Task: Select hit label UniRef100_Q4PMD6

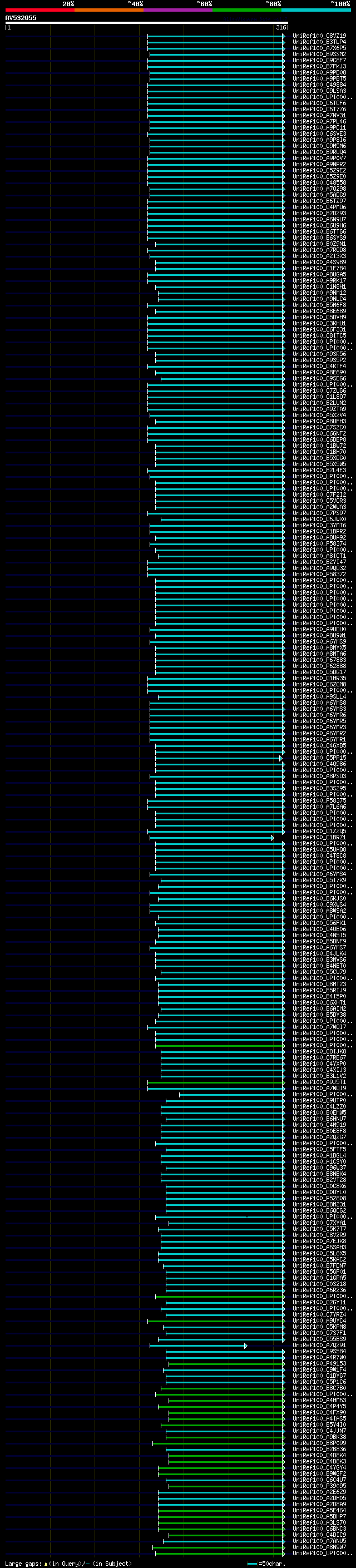Action: coord(319,207)
